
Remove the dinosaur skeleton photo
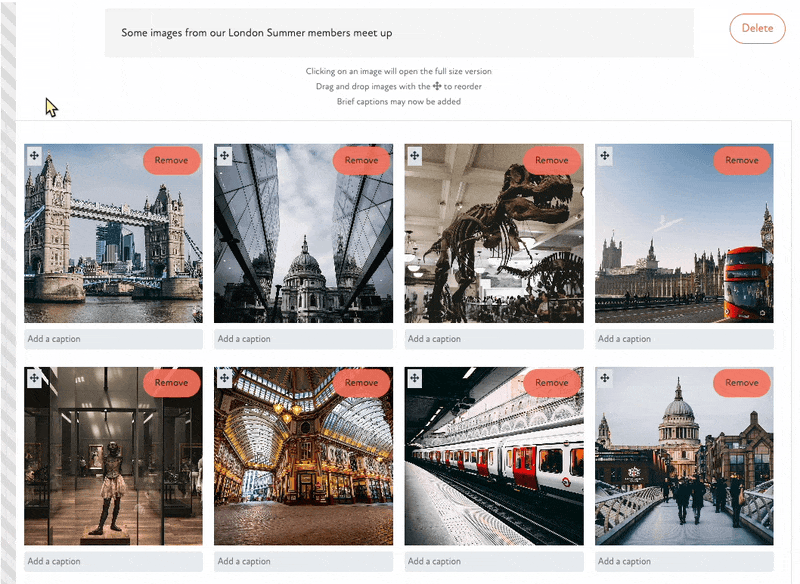(x=551, y=160)
